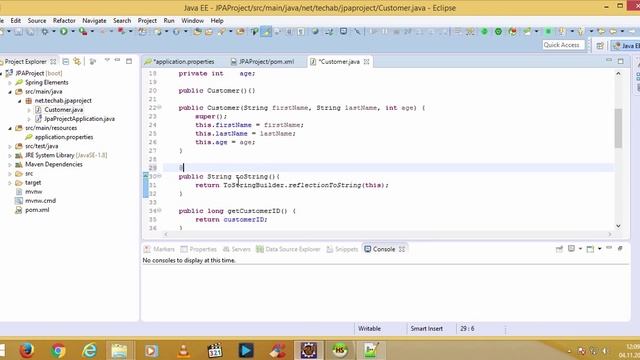Minimize the Project Explorer panel

click(118, 60)
